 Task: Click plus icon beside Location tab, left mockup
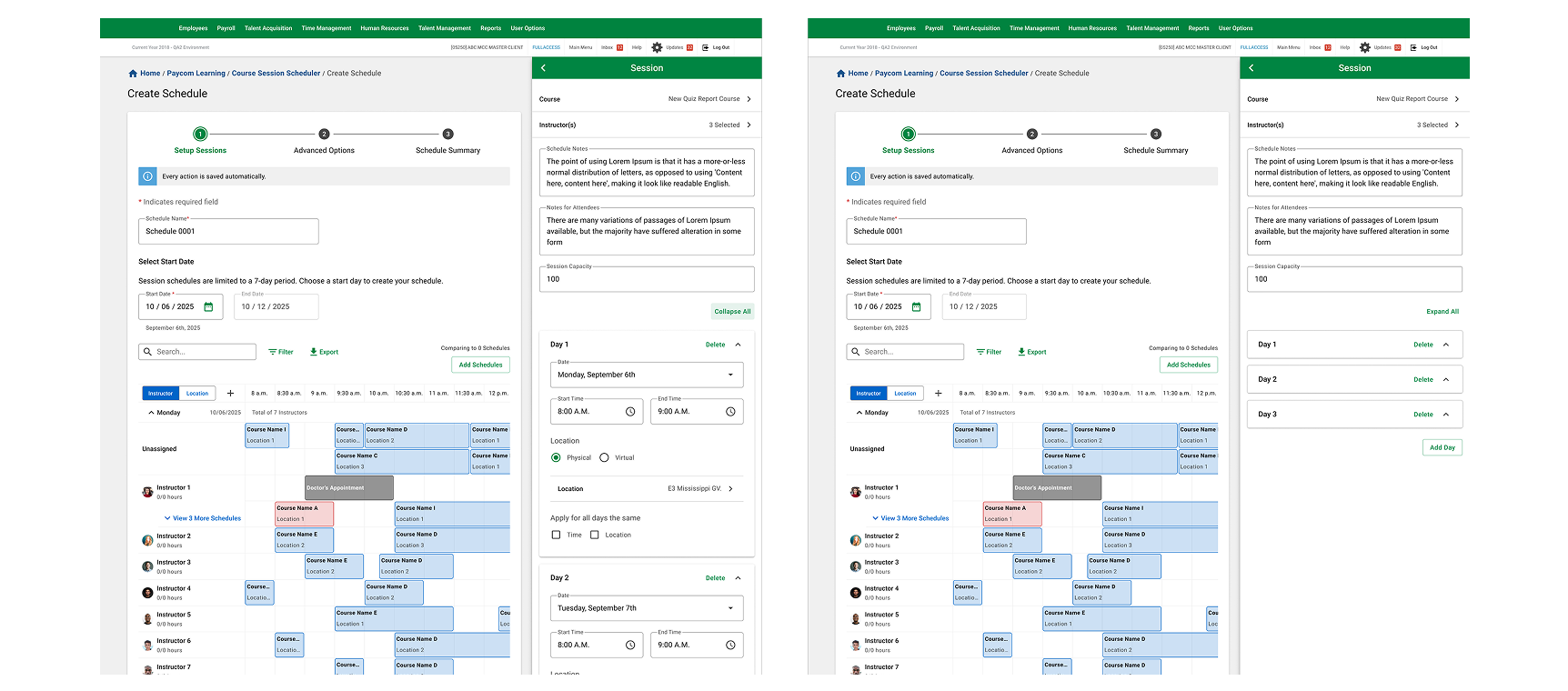(x=230, y=394)
